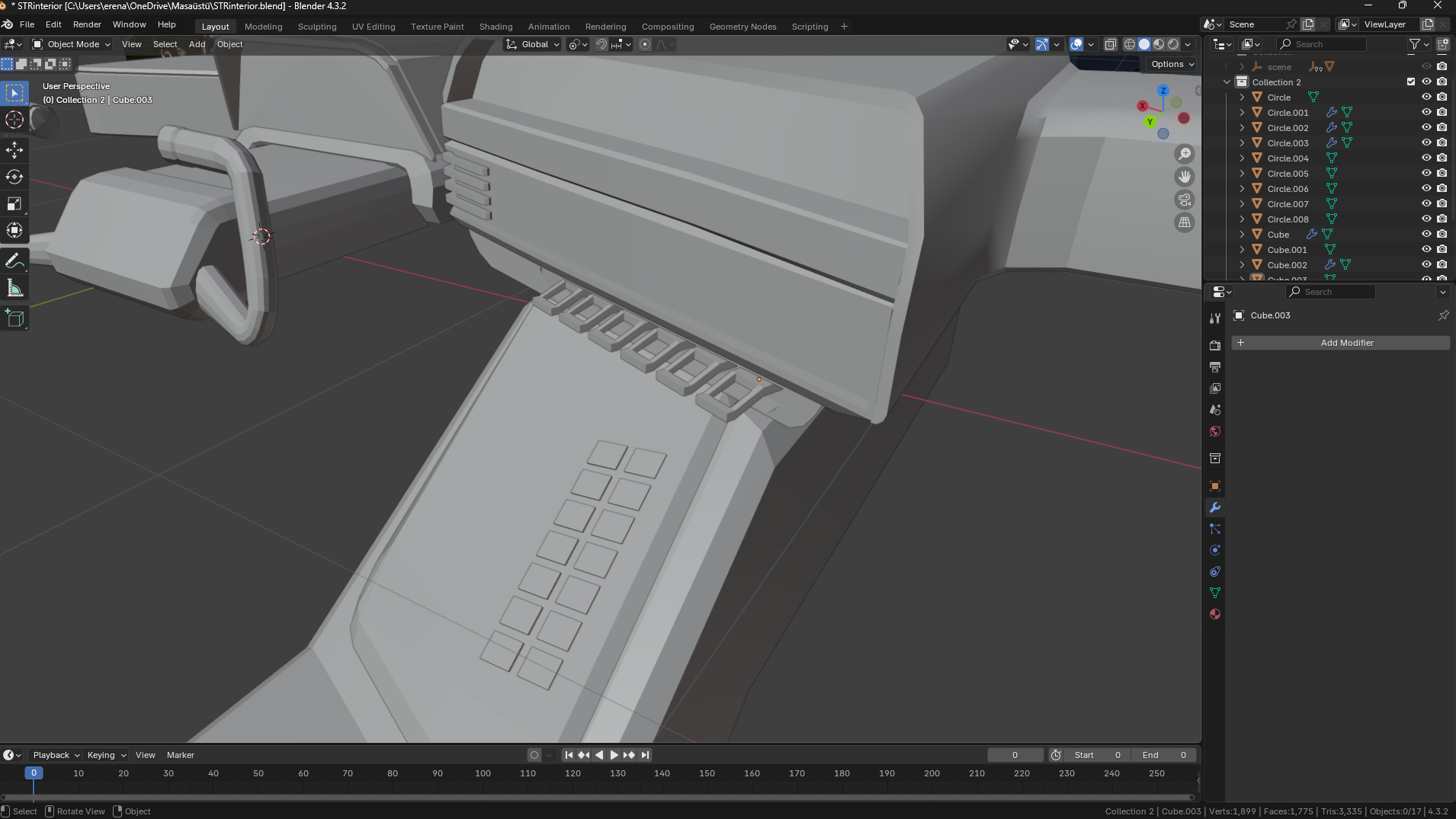Switch to material preview shading
This screenshot has height=819, width=1456.
click(x=1159, y=44)
